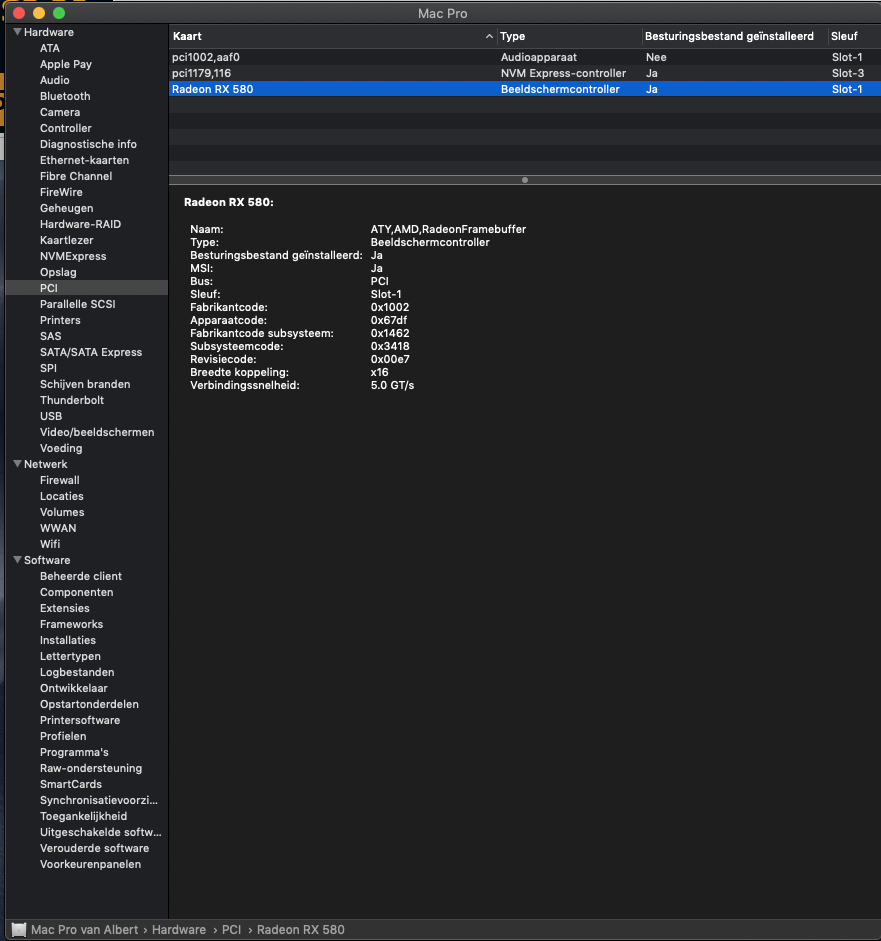Open SATA/SATA Express in the sidebar
Screen dimensions: 881x941
click(x=91, y=352)
